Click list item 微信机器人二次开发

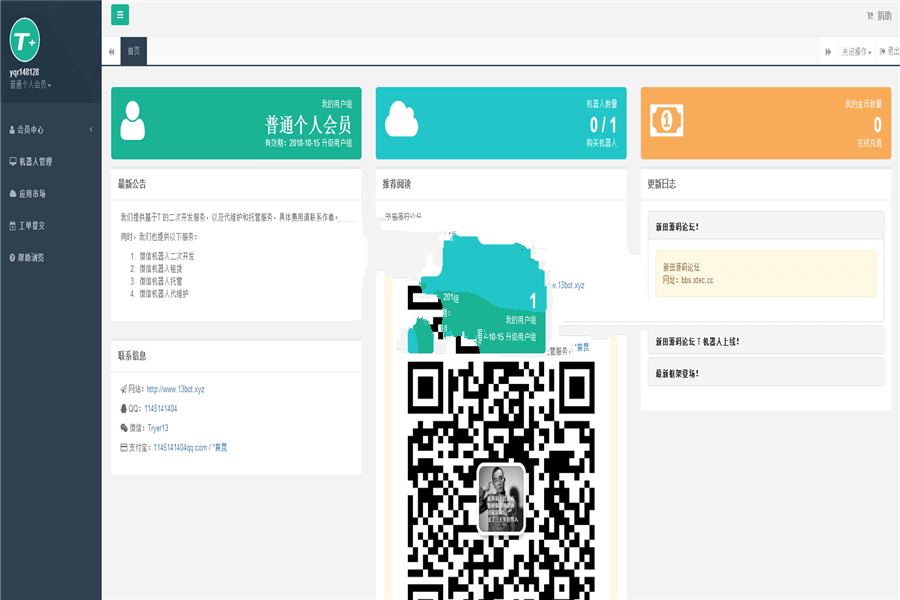click(167, 256)
